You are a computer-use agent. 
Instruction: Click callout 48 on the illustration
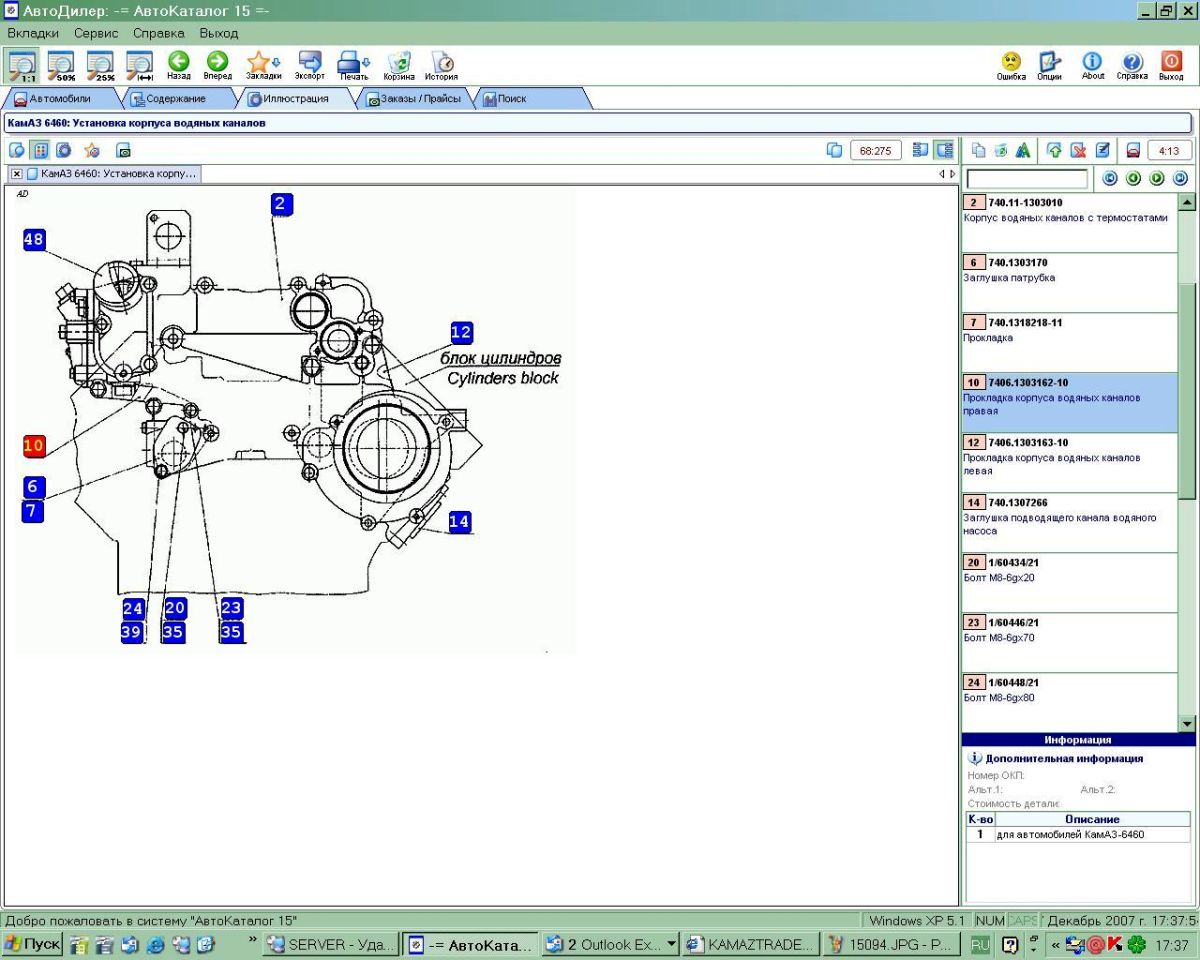[35, 239]
